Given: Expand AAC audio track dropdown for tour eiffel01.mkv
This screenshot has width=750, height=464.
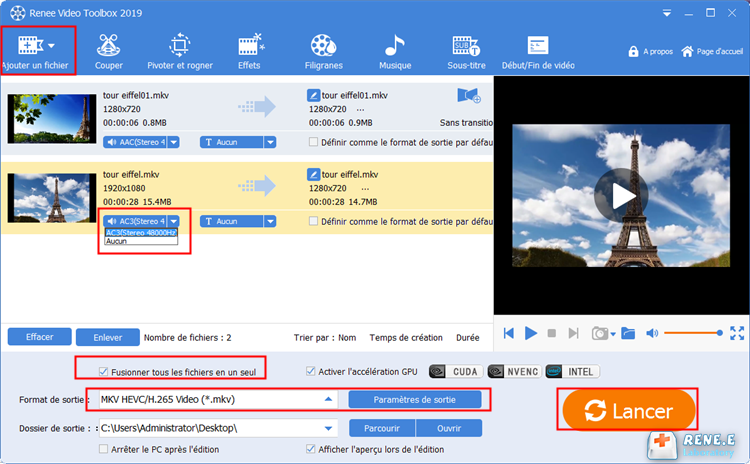Looking at the screenshot, I should point(174,142).
